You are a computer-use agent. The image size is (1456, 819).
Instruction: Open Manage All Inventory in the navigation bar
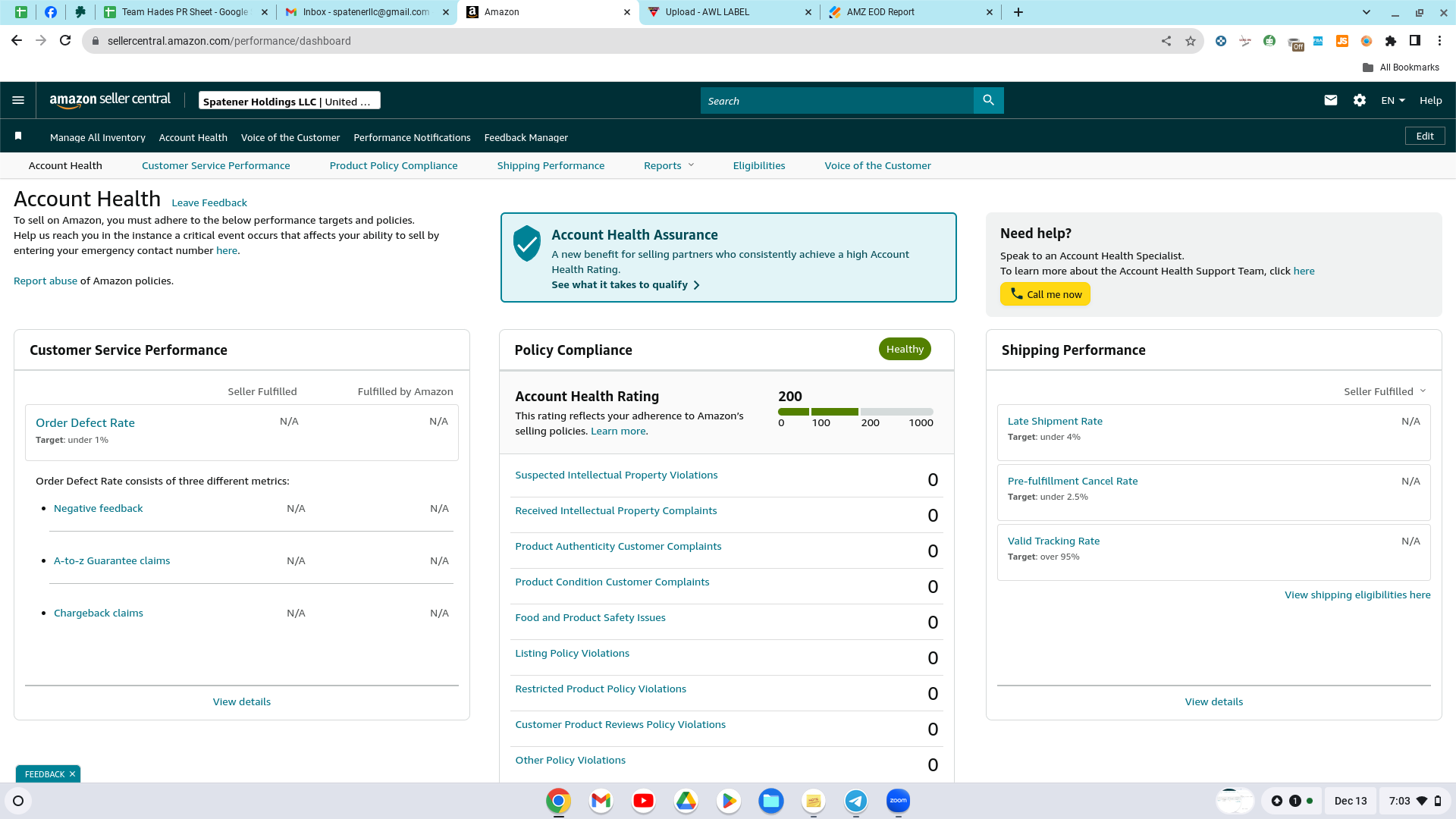click(x=98, y=137)
